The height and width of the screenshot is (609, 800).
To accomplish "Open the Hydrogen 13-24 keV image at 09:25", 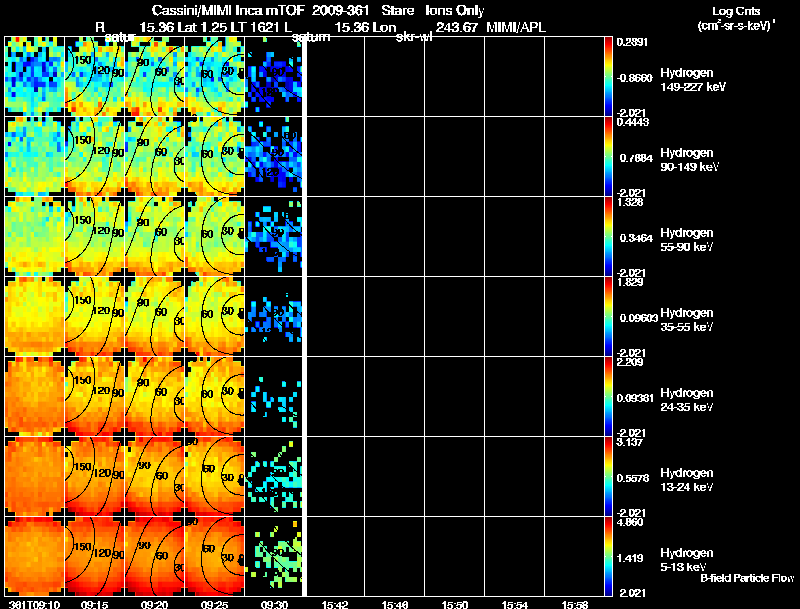I will click(215, 477).
